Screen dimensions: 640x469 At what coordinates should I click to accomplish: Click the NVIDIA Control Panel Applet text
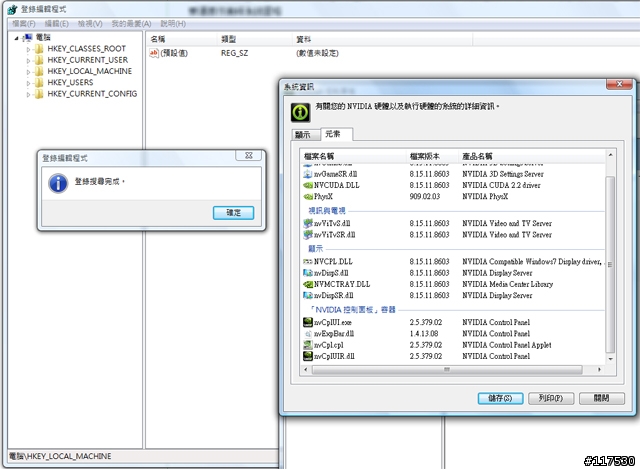click(x=507, y=345)
